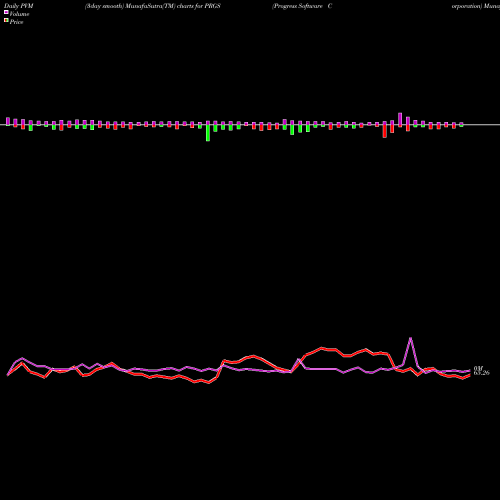The image size is (500, 500).
Task: Click the sharp peak of the magenta volume line
Action: pyautogui.click(x=410, y=338)
